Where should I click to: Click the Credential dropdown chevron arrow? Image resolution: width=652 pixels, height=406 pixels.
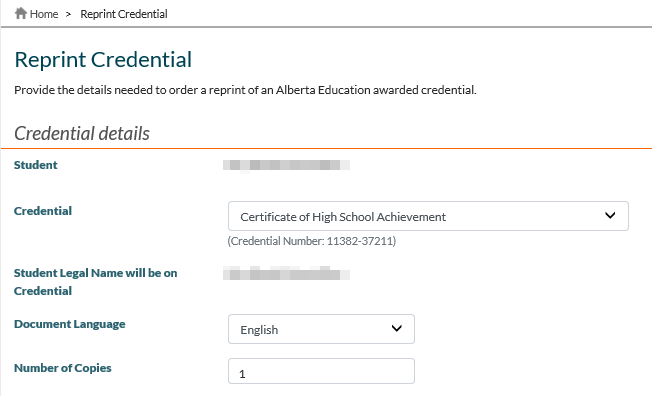point(611,216)
